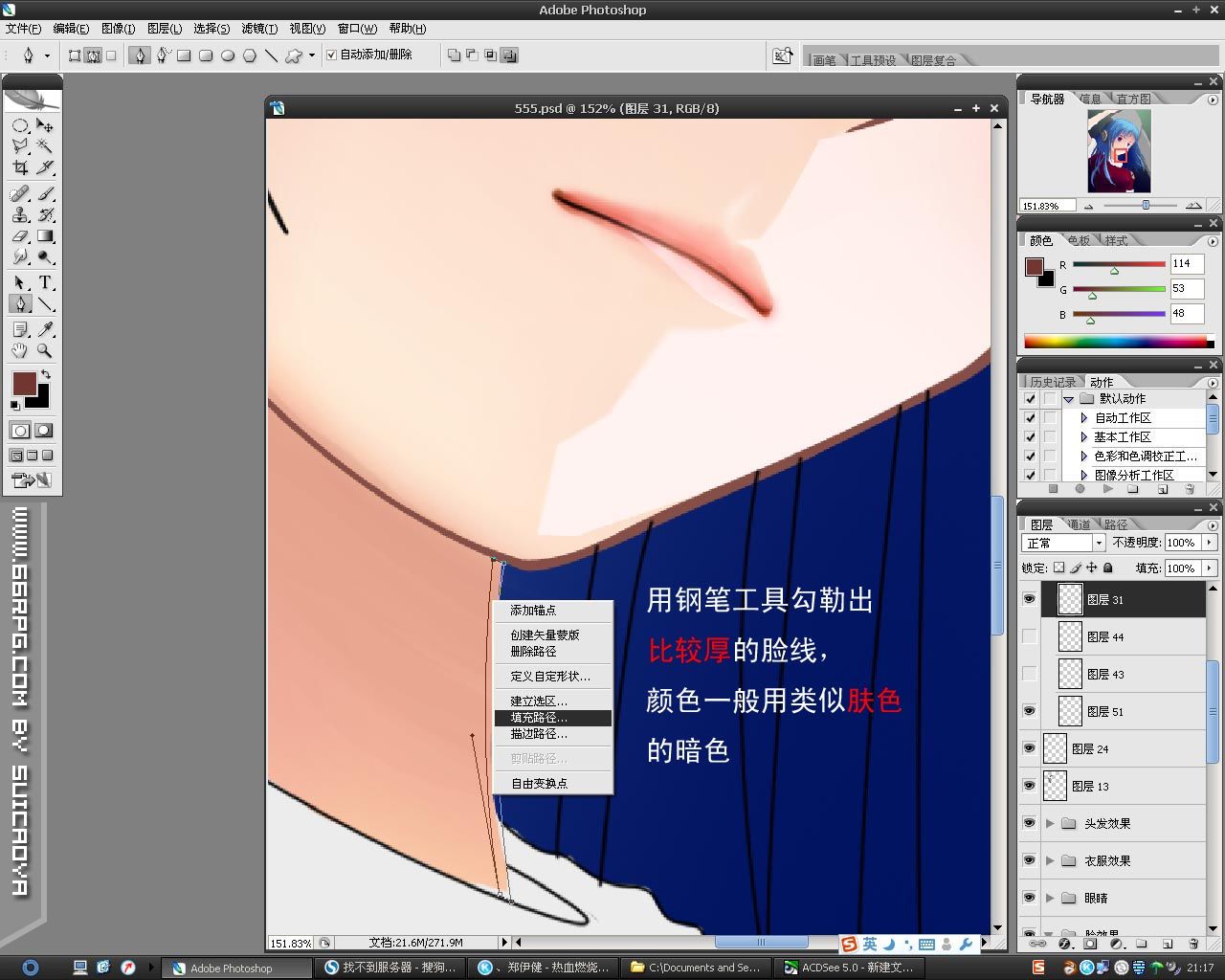The width and height of the screenshot is (1225, 980).
Task: Open Adobe Photoshop taskbar button
Action: coord(235,968)
